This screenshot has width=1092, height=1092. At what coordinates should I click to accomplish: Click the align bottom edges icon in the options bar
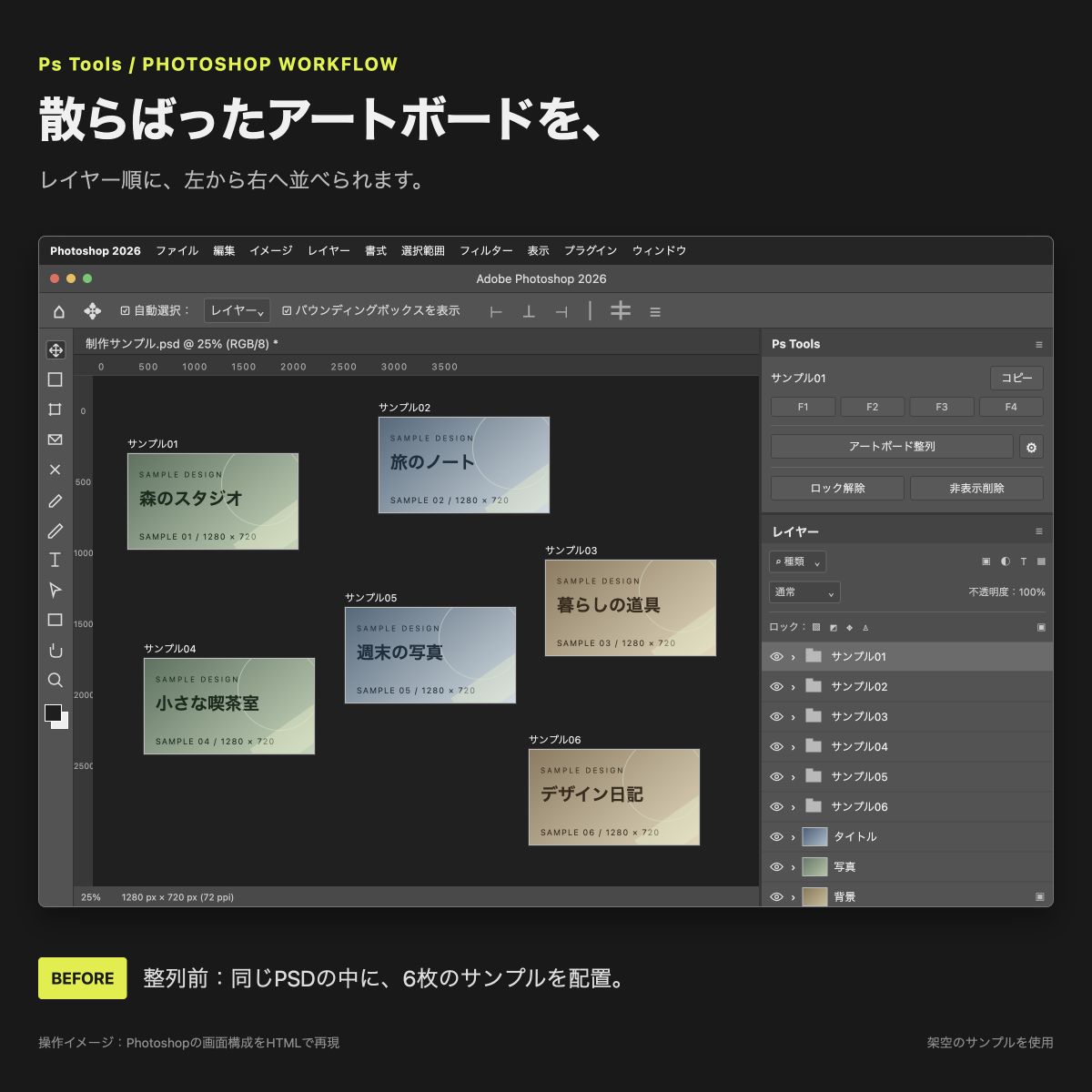coord(529,311)
